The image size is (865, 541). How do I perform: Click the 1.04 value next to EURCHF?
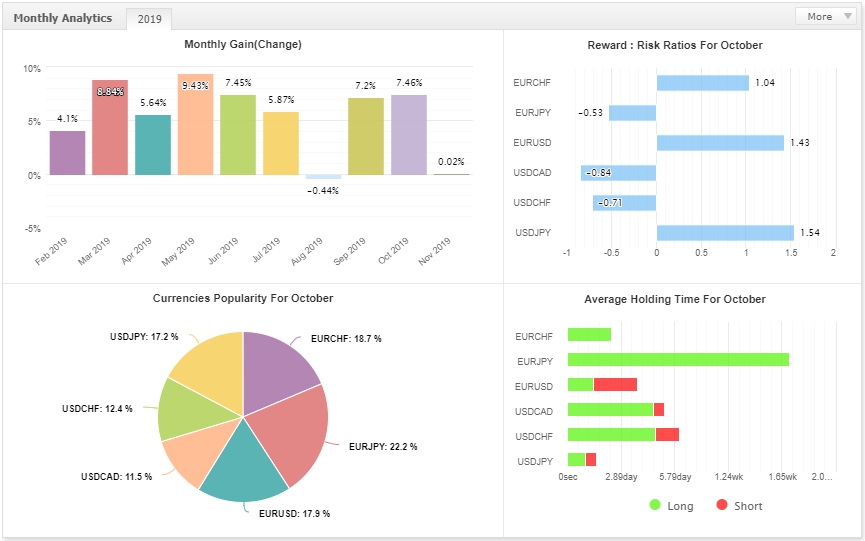tap(765, 83)
